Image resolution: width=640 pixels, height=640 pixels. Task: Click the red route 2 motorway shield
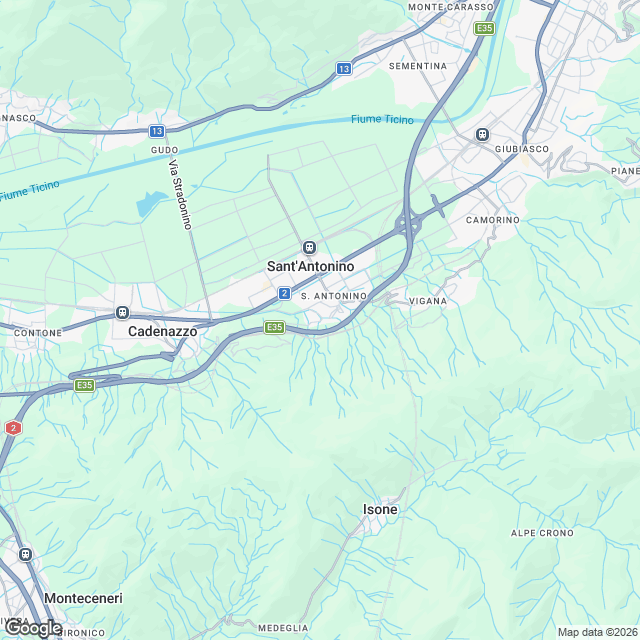(x=13, y=428)
